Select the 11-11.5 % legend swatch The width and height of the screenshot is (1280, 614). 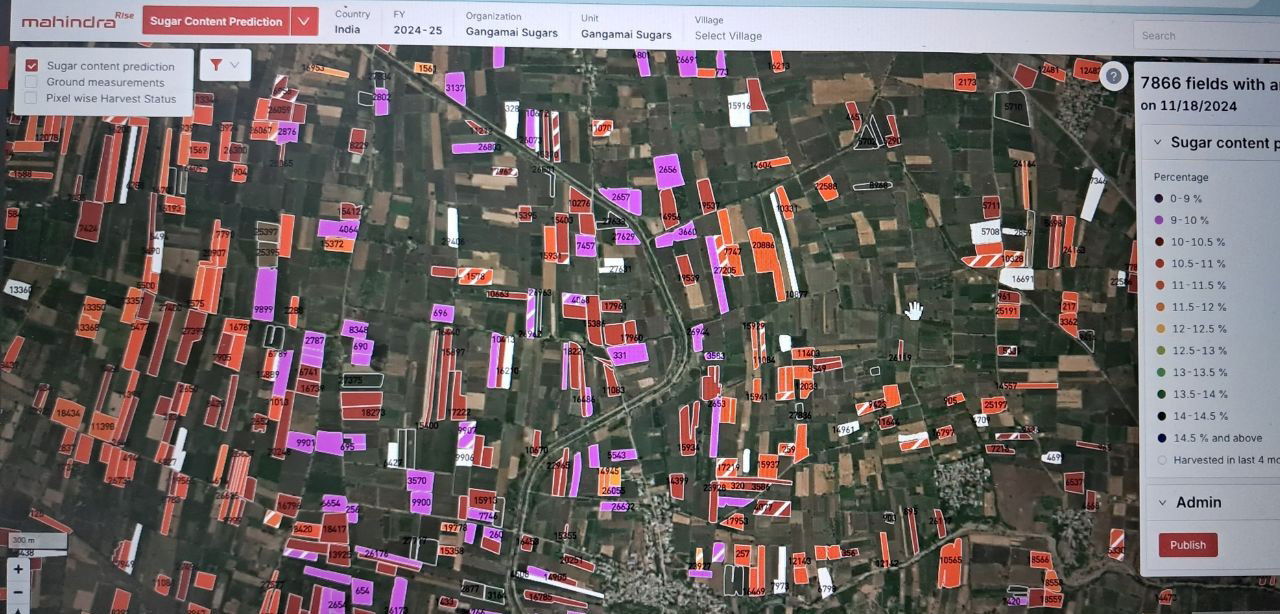click(x=1159, y=285)
